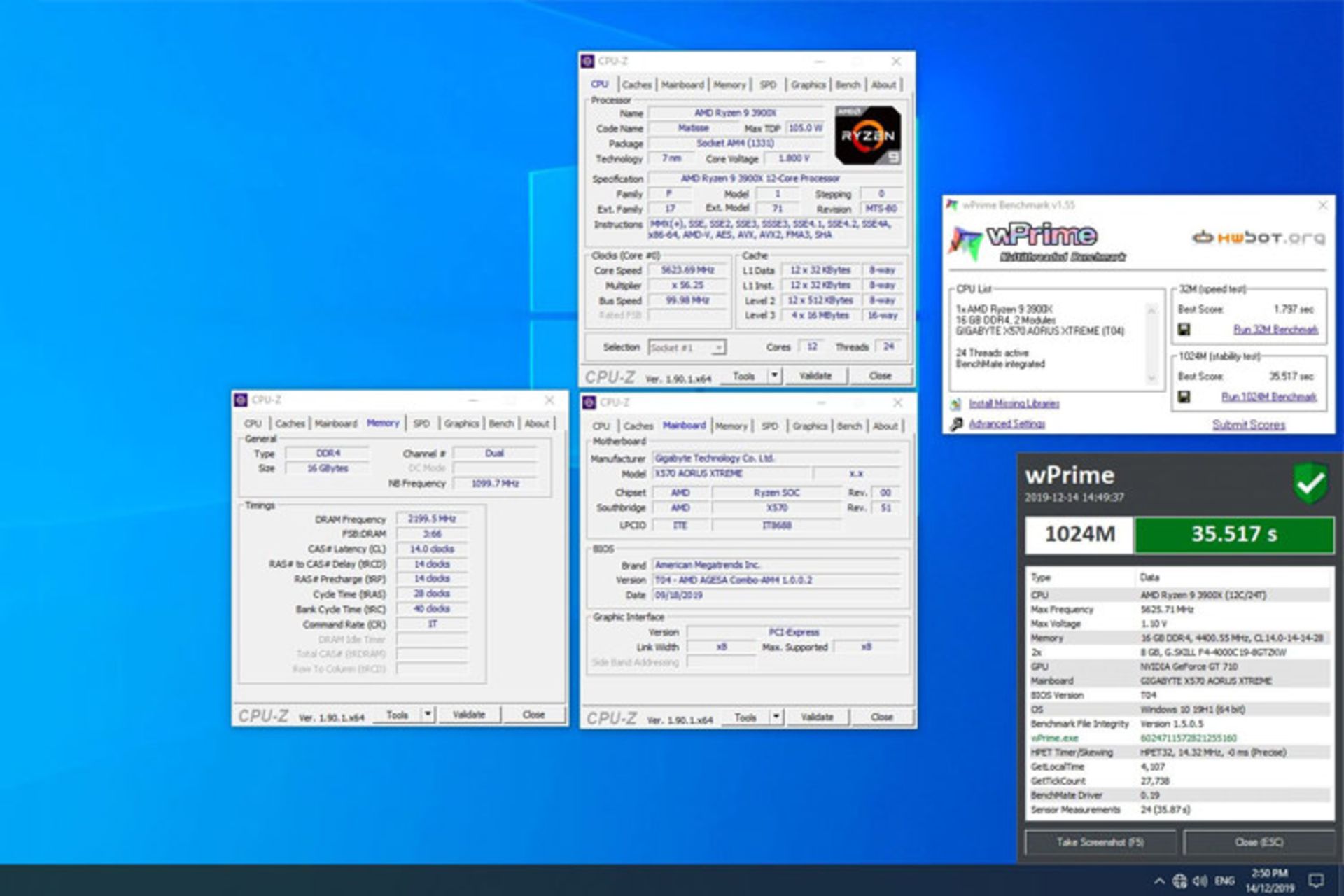This screenshot has height=896, width=1344.
Task: Click the green shield checkmark in BenchMate
Action: click(x=1310, y=483)
